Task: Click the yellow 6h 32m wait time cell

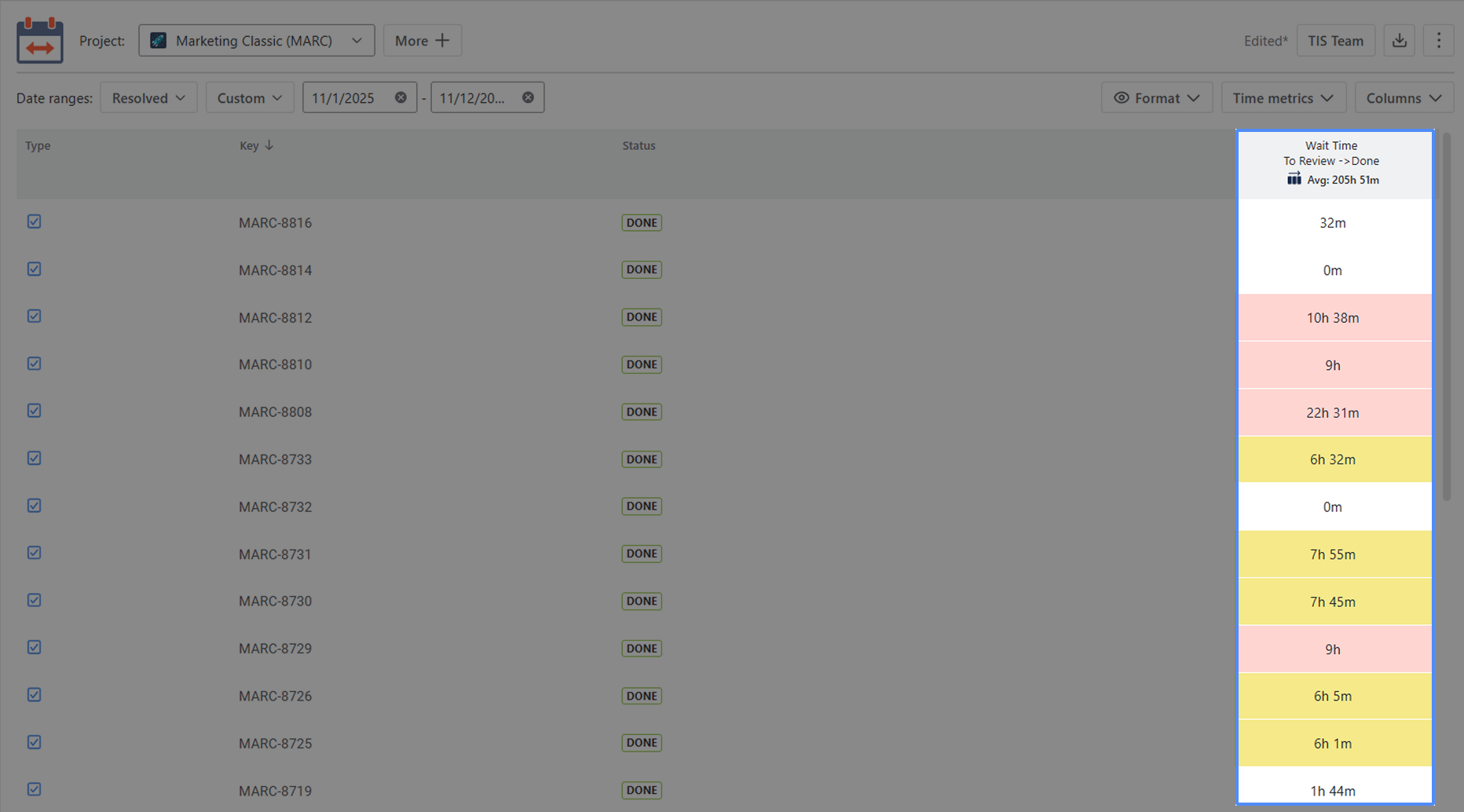Action: (x=1334, y=459)
